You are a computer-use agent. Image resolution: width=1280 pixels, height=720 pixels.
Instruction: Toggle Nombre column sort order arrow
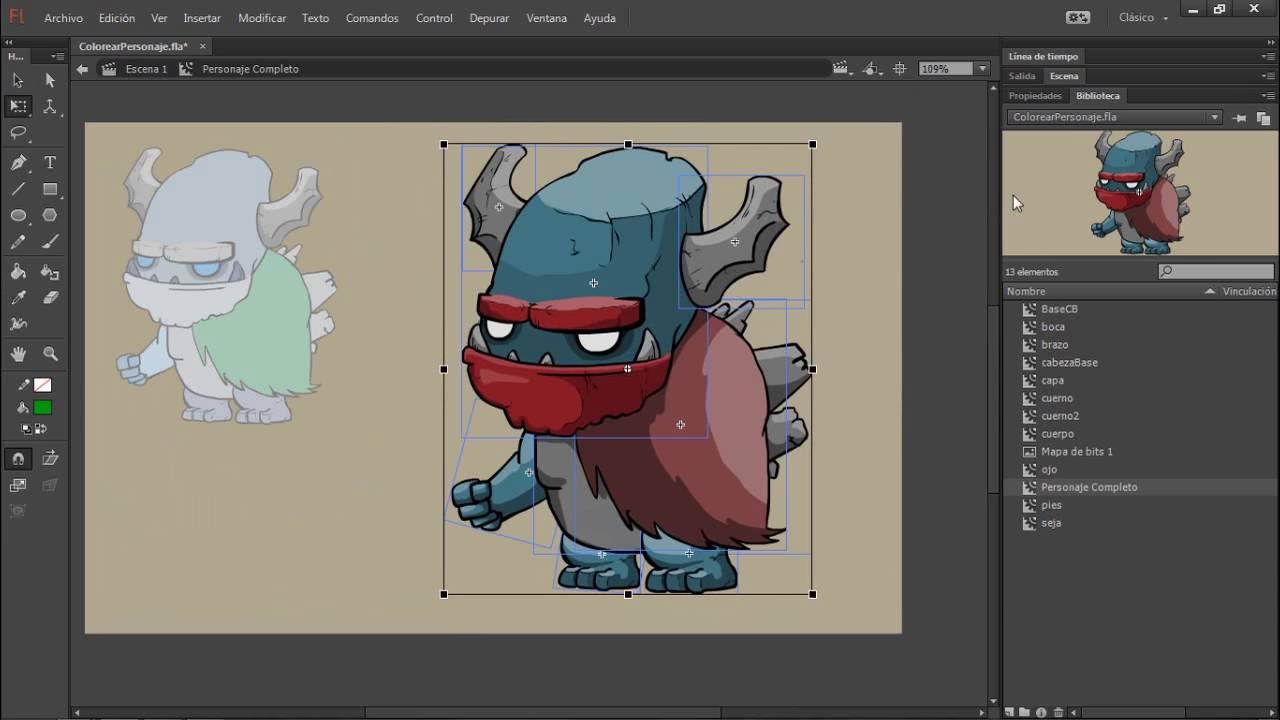pyautogui.click(x=1210, y=292)
